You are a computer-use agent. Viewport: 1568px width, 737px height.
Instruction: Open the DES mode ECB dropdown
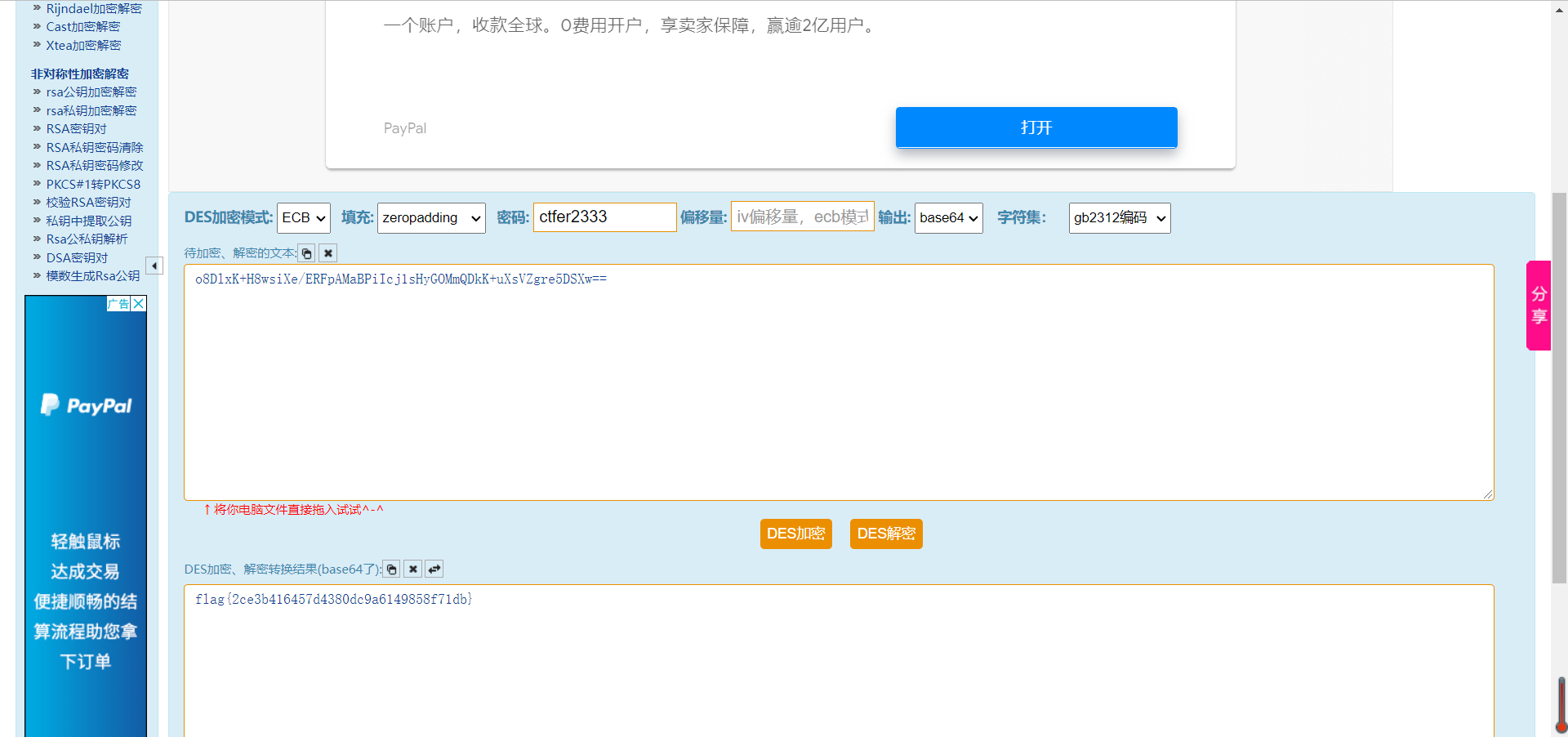(x=304, y=218)
